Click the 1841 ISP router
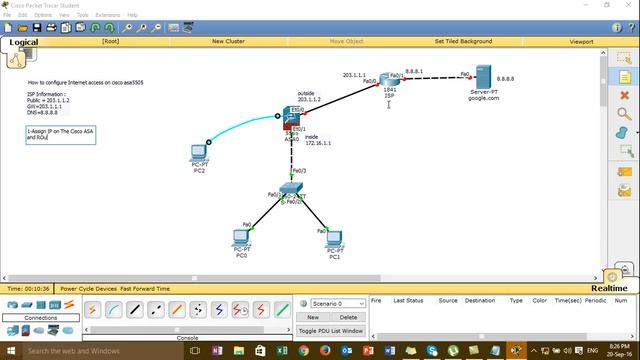Viewport: 640px width, 360px height. click(388, 80)
